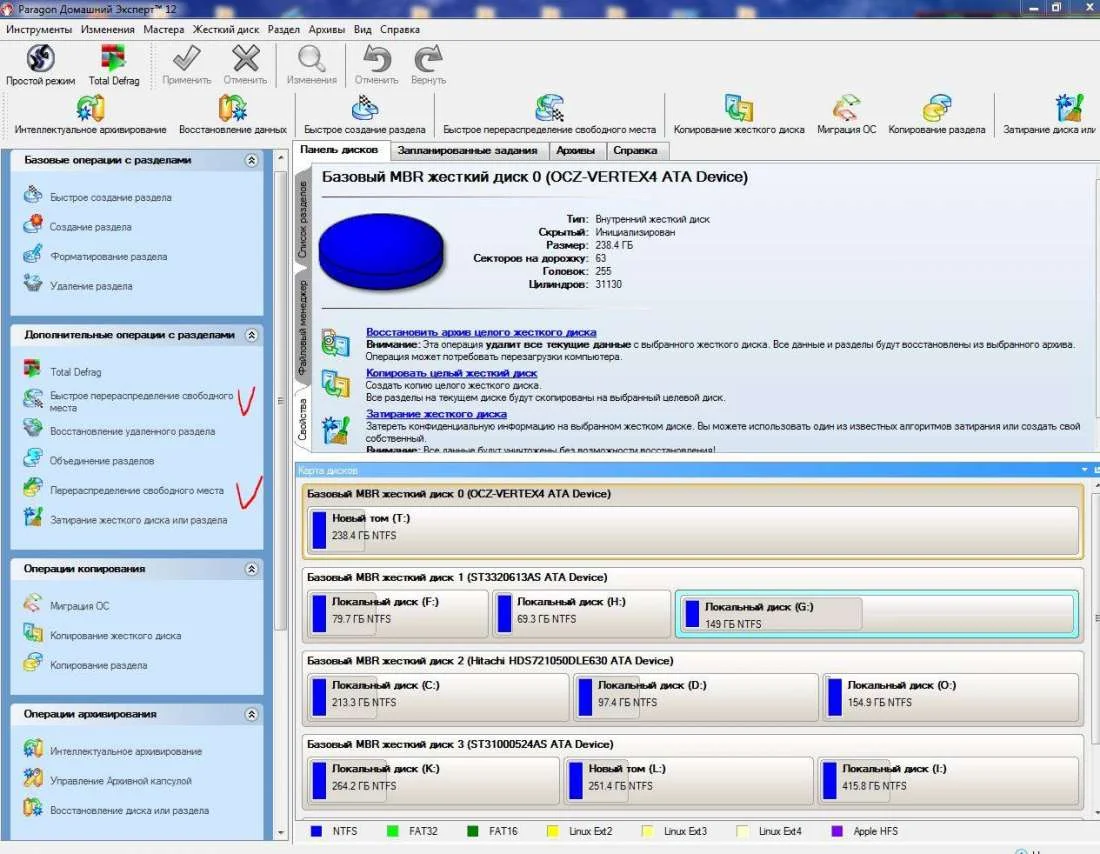Collapse the Операции копирования section
This screenshot has height=854, width=1100.
click(251, 569)
